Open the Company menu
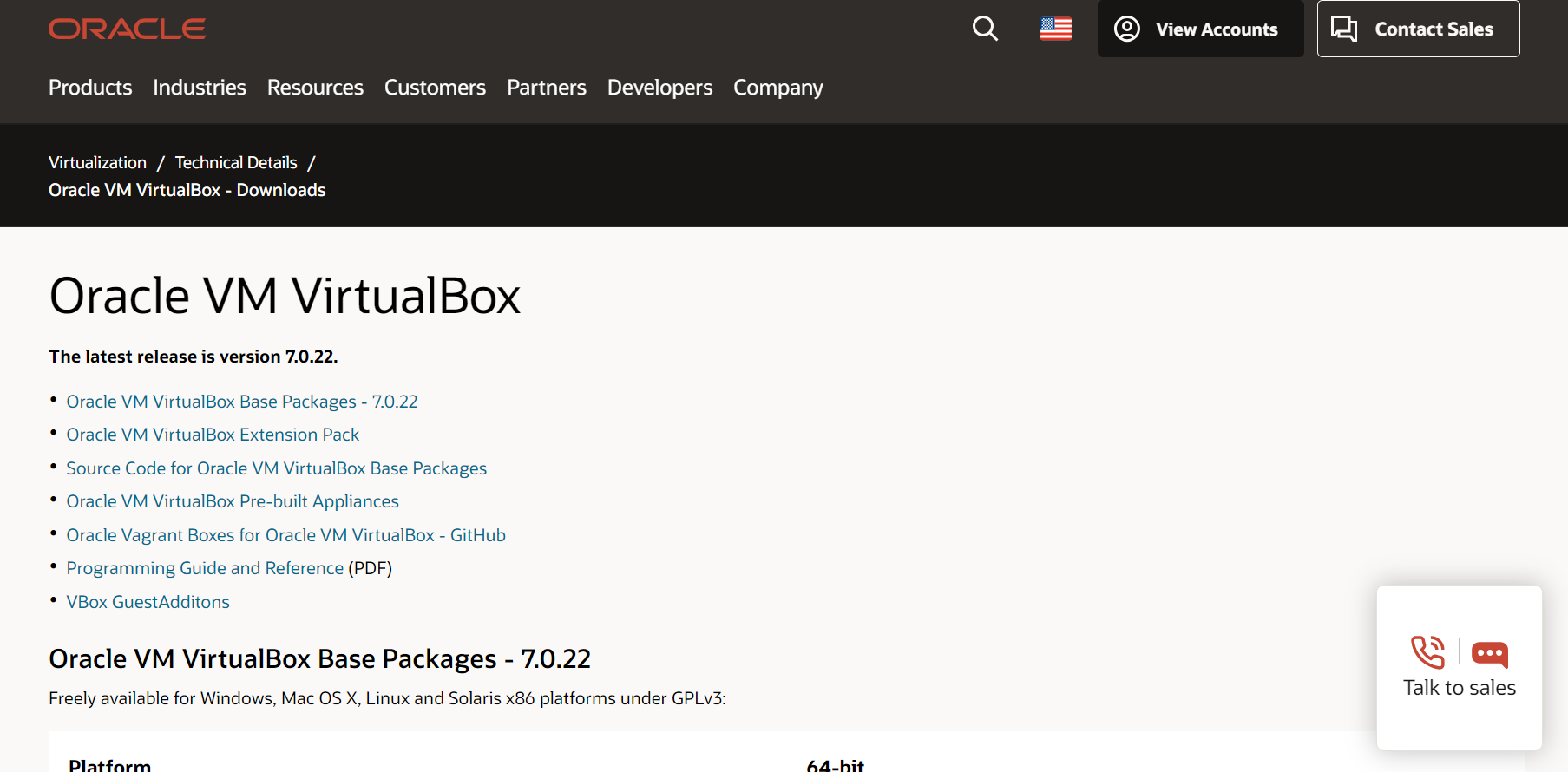Screen dimensions: 1568x772 tap(777, 88)
